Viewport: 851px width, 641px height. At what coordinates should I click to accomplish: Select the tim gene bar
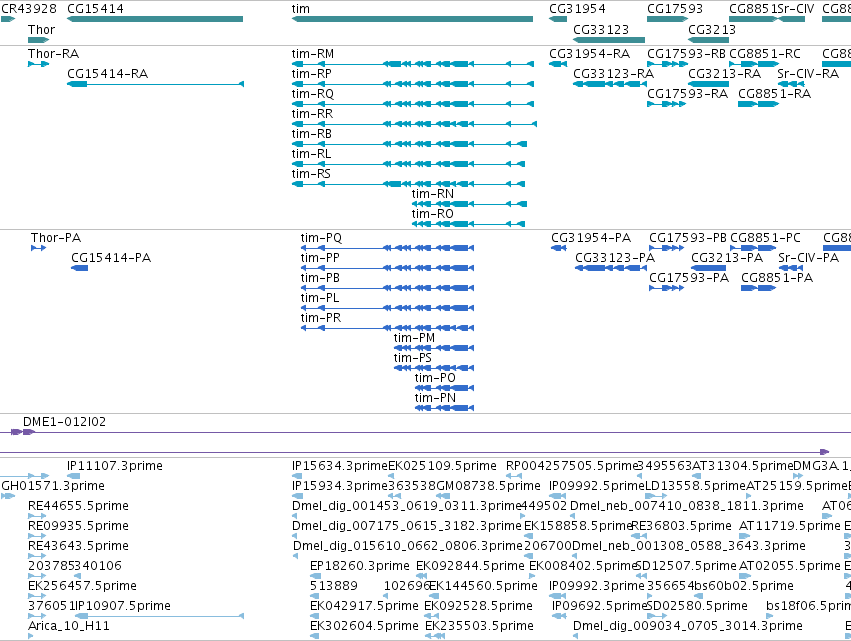click(412, 19)
